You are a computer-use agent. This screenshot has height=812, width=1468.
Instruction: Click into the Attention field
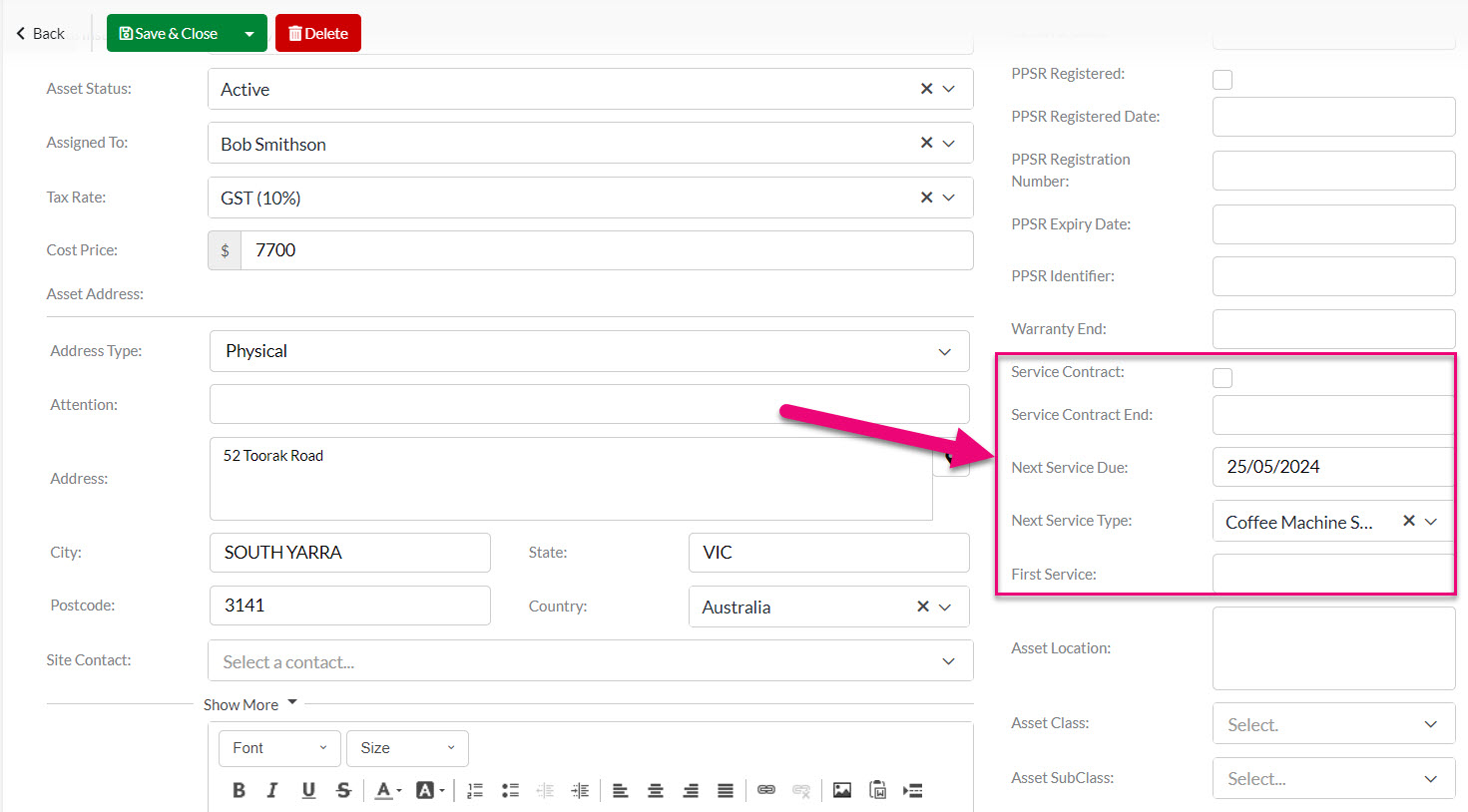(590, 404)
